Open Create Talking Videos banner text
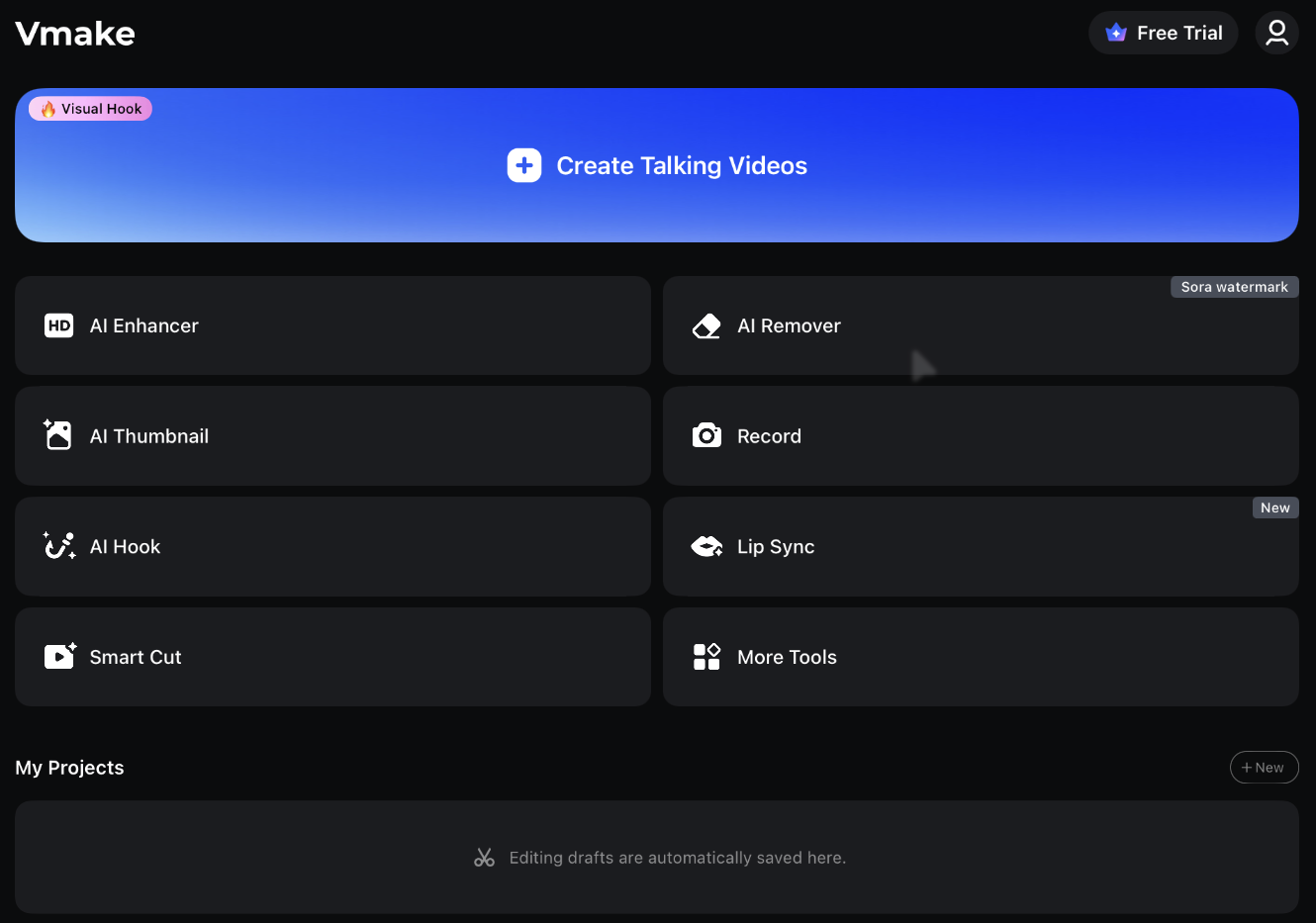Viewport: 1316px width, 923px height. pos(682,166)
